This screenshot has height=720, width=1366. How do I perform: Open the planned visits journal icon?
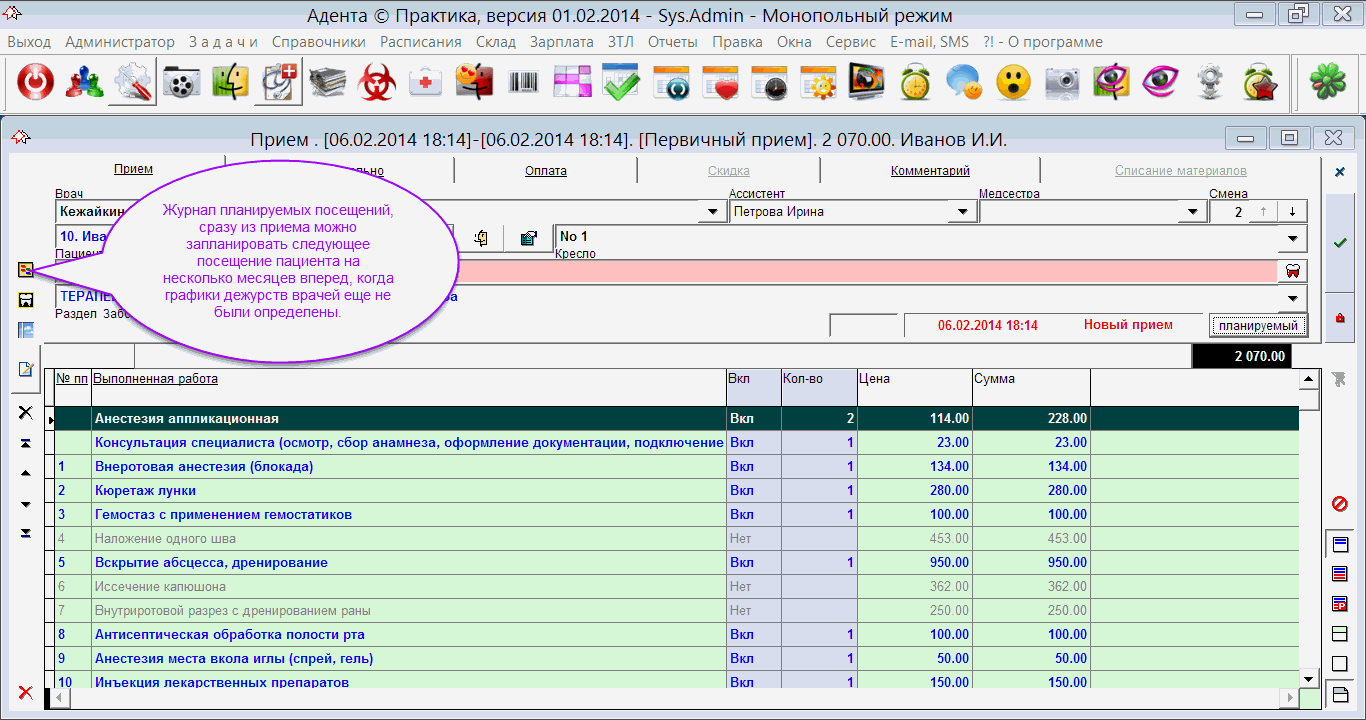[26, 270]
